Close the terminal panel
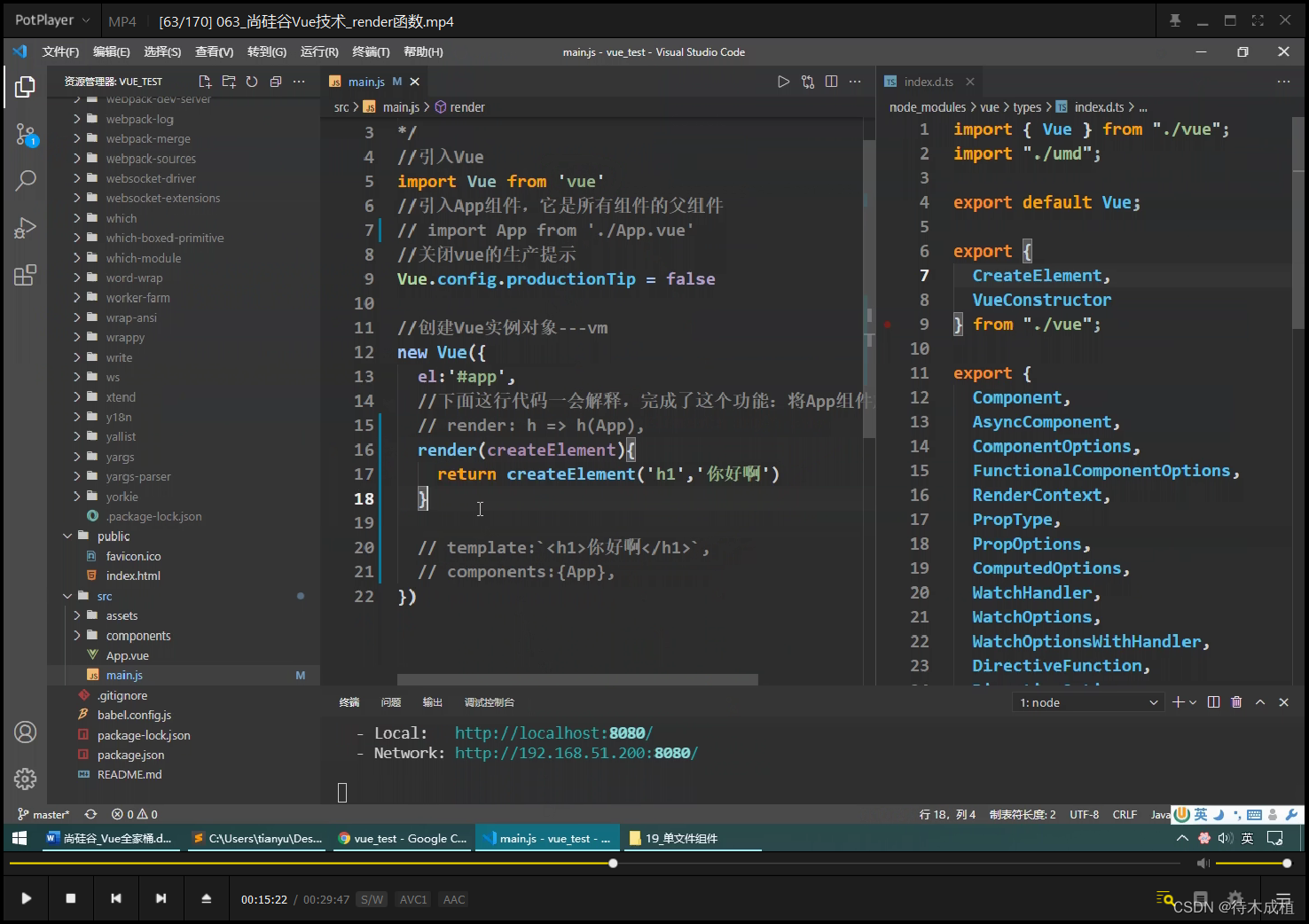The height and width of the screenshot is (924, 1309). [x=1283, y=702]
